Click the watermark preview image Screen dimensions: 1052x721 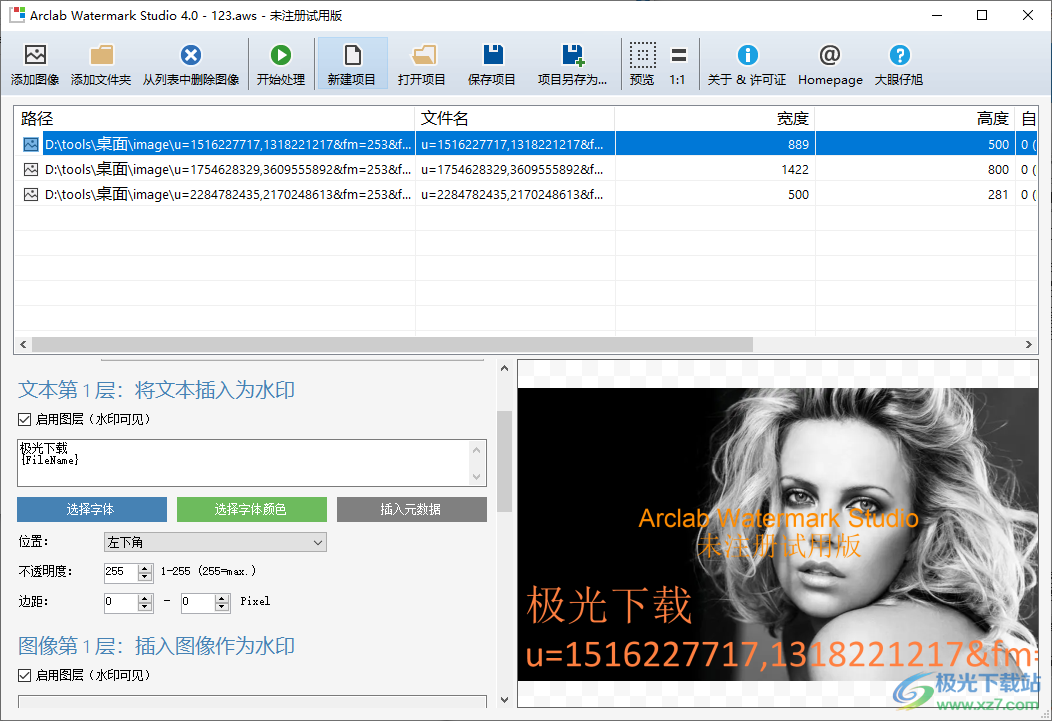pos(778,535)
